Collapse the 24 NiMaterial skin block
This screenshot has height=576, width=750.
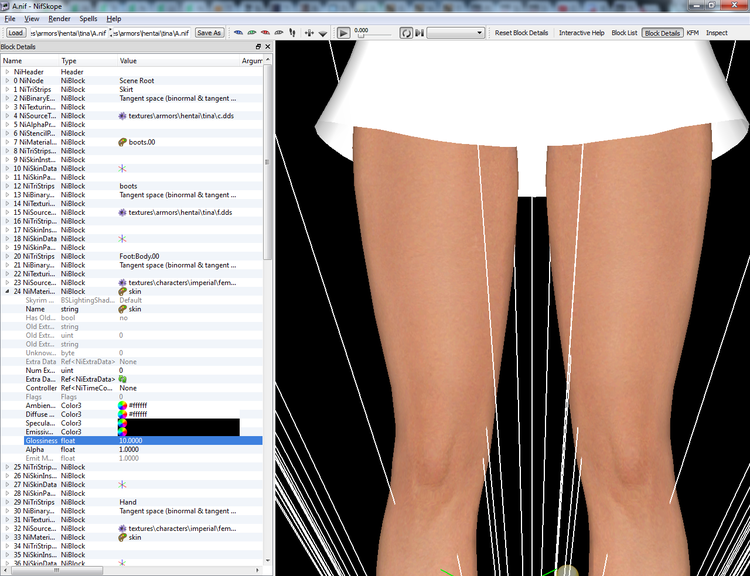7,291
